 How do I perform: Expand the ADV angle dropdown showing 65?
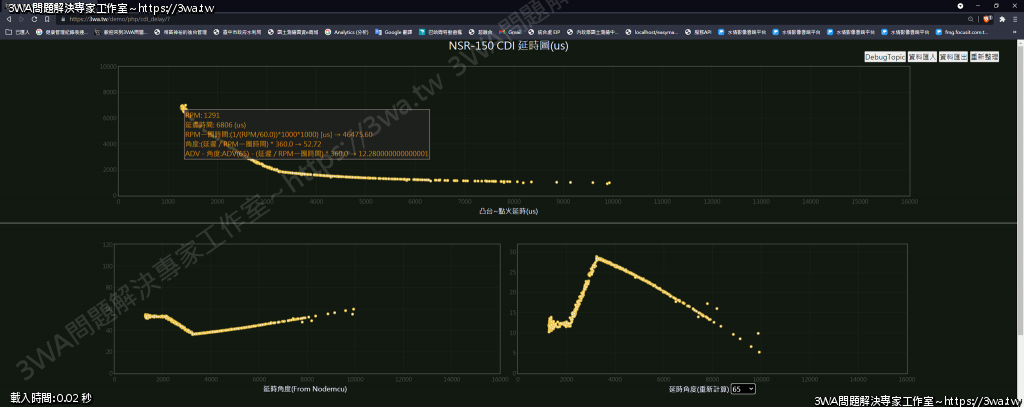(743, 388)
